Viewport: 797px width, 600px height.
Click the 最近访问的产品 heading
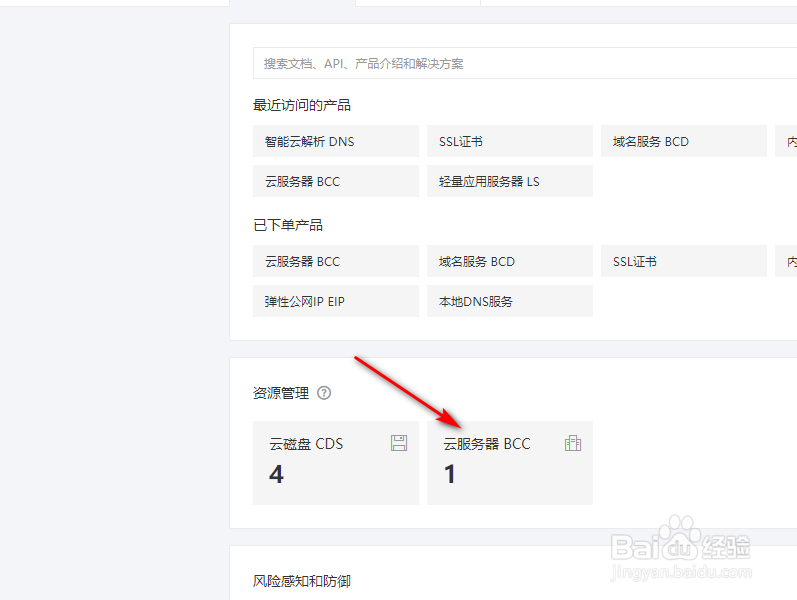(x=302, y=105)
